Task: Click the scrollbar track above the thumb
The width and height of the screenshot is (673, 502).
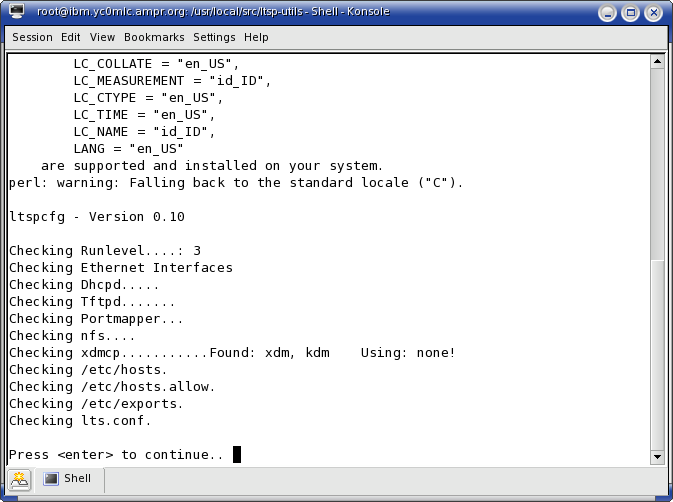Action: click(657, 163)
